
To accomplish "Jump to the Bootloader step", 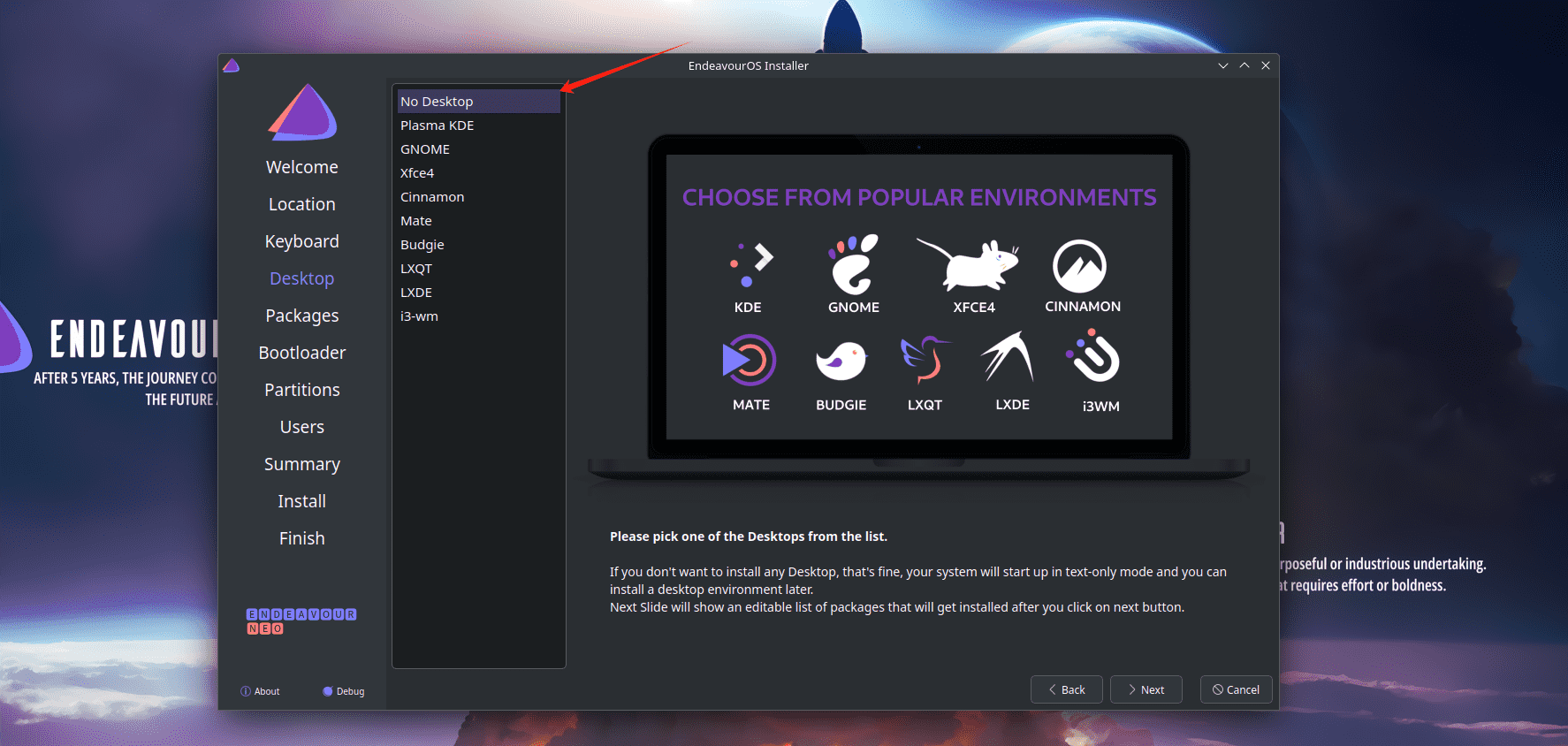I will coord(302,353).
